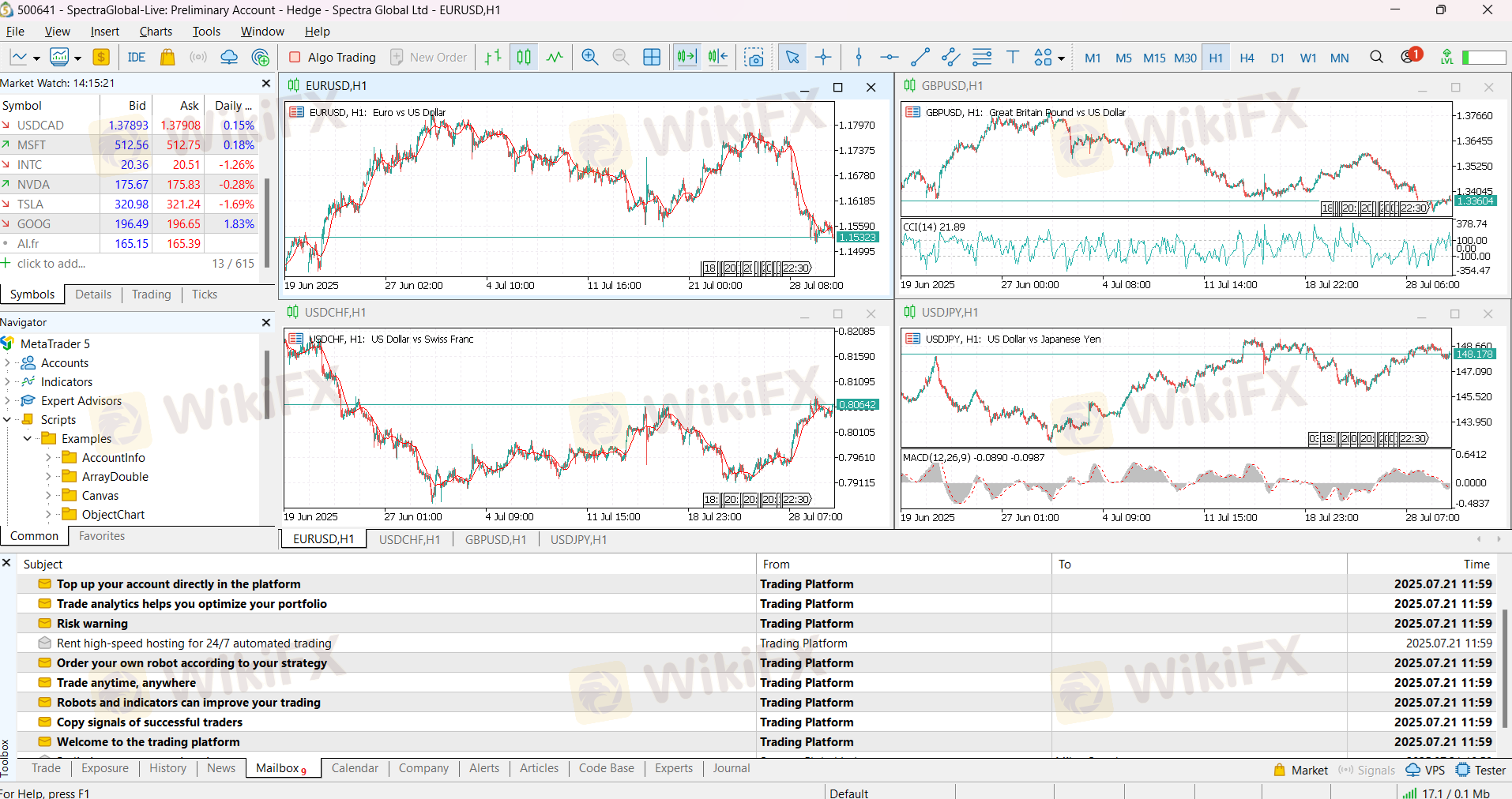Select the NVDA row in Market Watch
The height and width of the screenshot is (799, 1512).
point(33,185)
